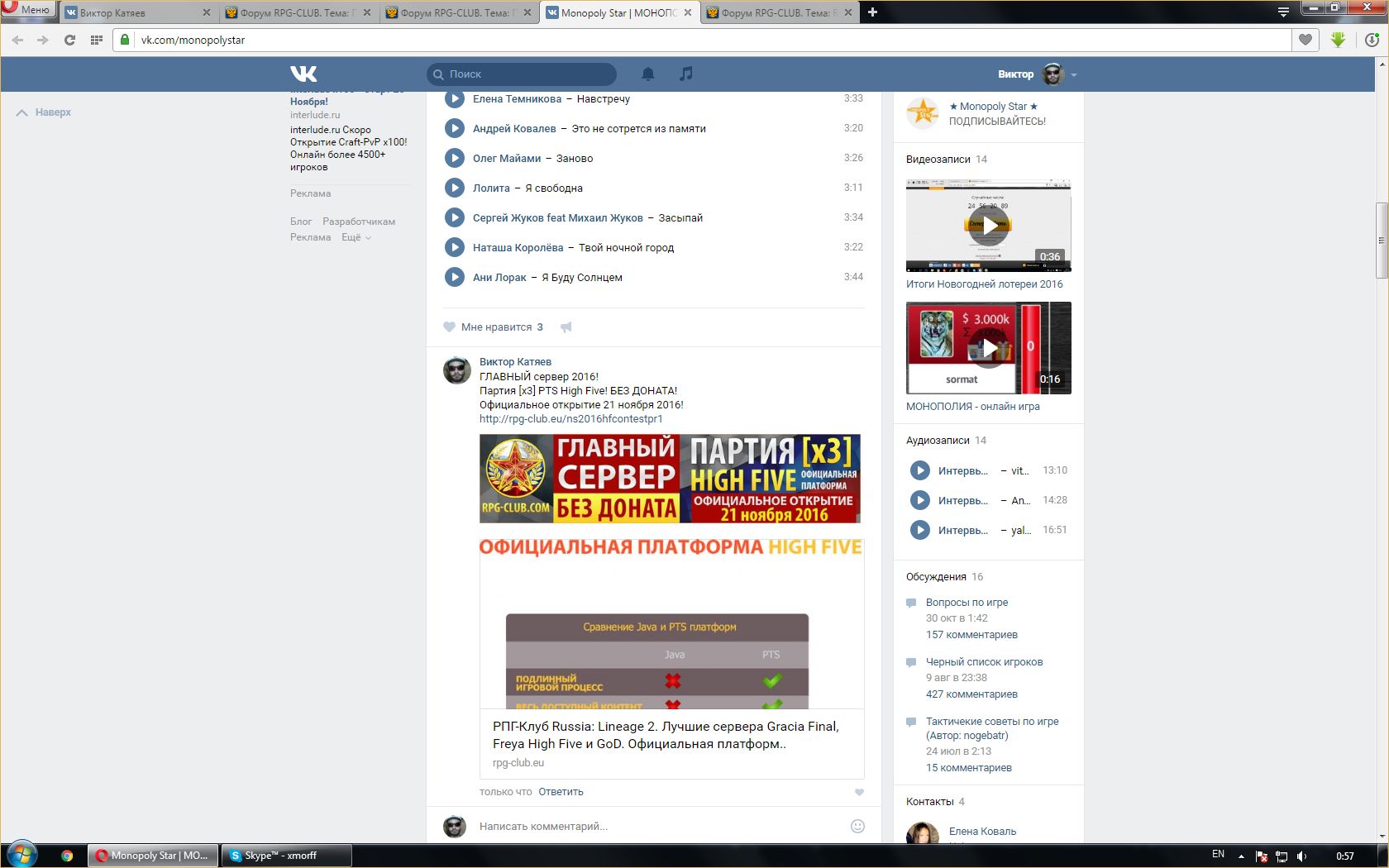Screen dimensions: 1389x868
Task: Go forward with browser forward arrow
Action: click(43, 40)
